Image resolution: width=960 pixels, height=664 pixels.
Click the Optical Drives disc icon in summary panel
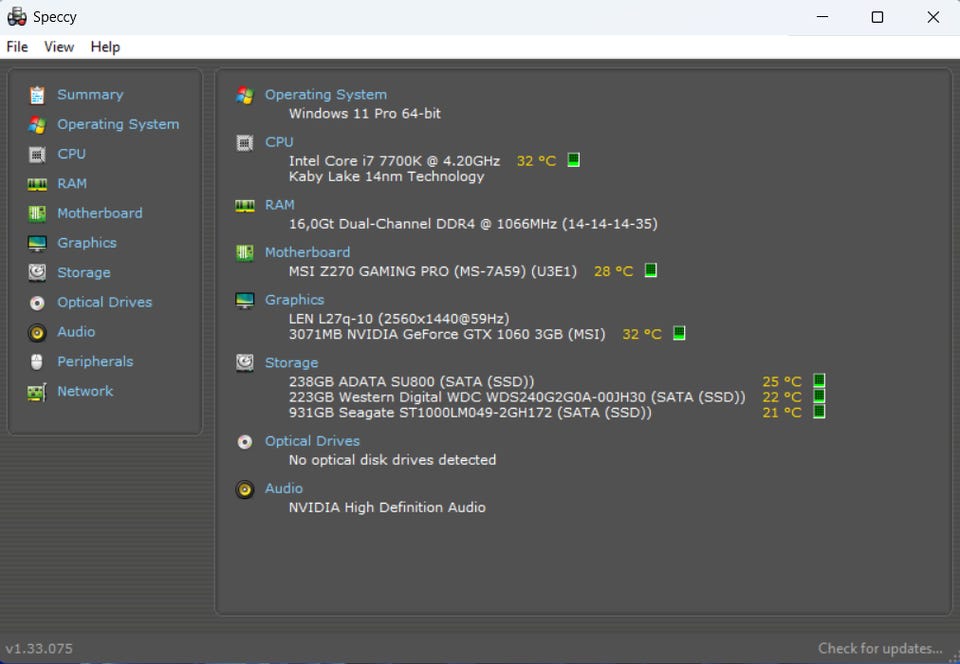tap(245, 442)
